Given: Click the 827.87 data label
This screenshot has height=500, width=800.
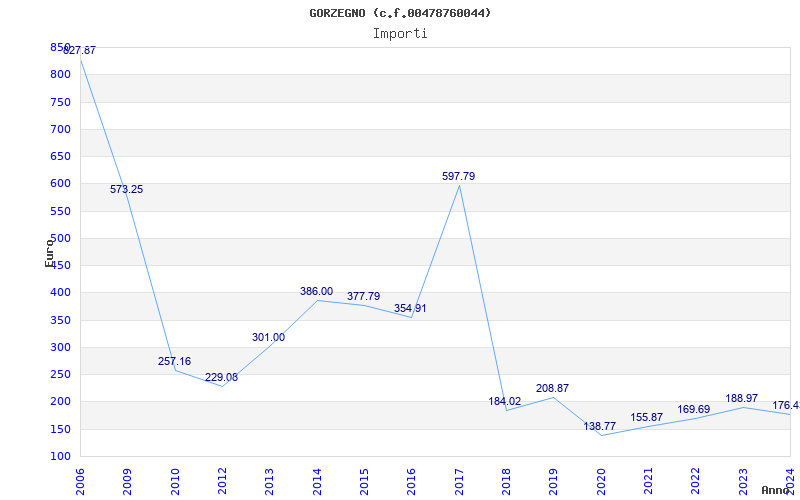Looking at the screenshot, I should (79, 51).
